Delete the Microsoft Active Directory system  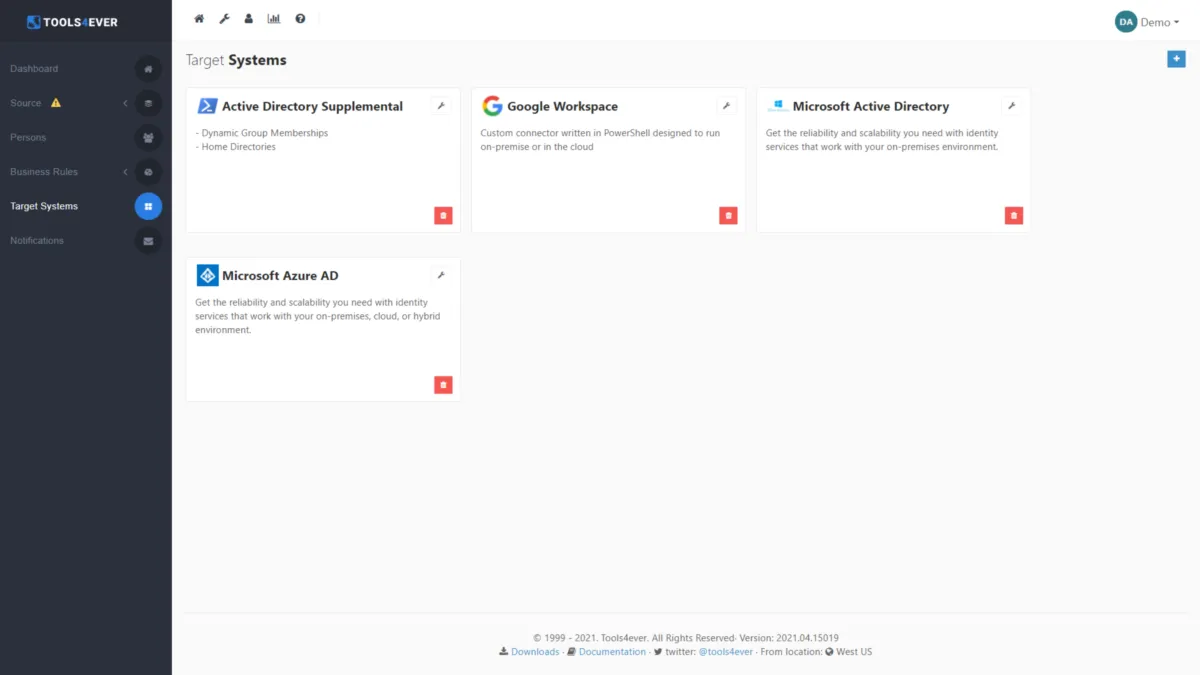tap(1013, 215)
